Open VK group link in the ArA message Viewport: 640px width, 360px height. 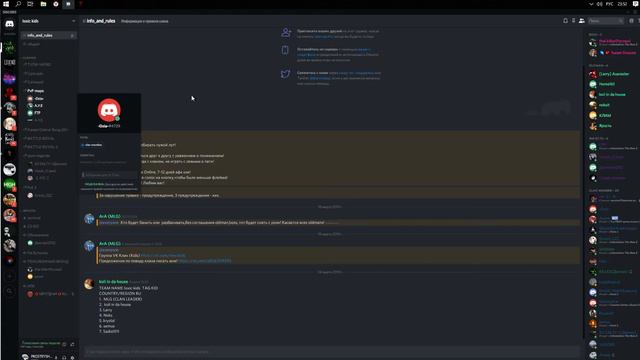pos(163,256)
